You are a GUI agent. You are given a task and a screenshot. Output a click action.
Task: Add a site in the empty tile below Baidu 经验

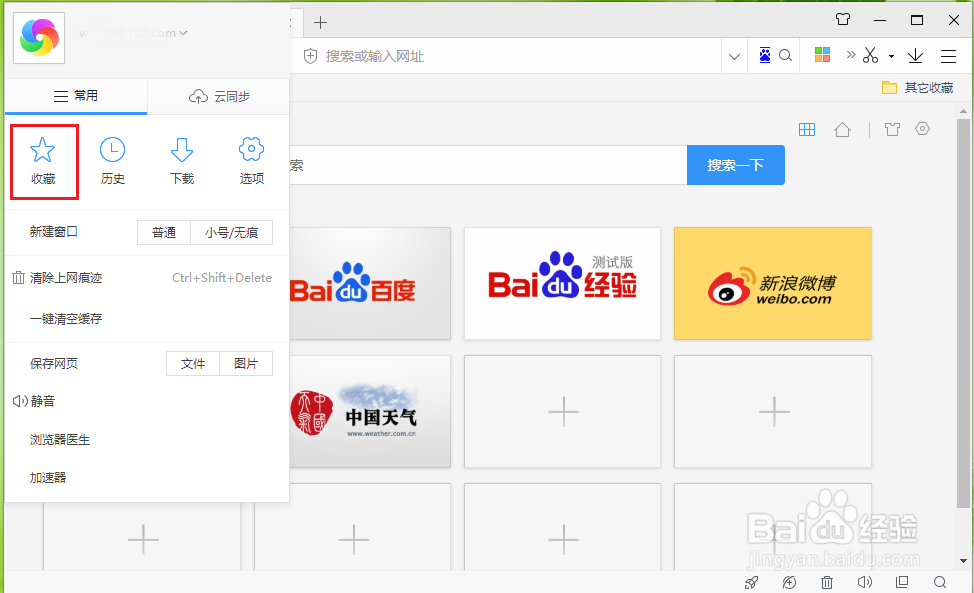pyautogui.click(x=562, y=411)
